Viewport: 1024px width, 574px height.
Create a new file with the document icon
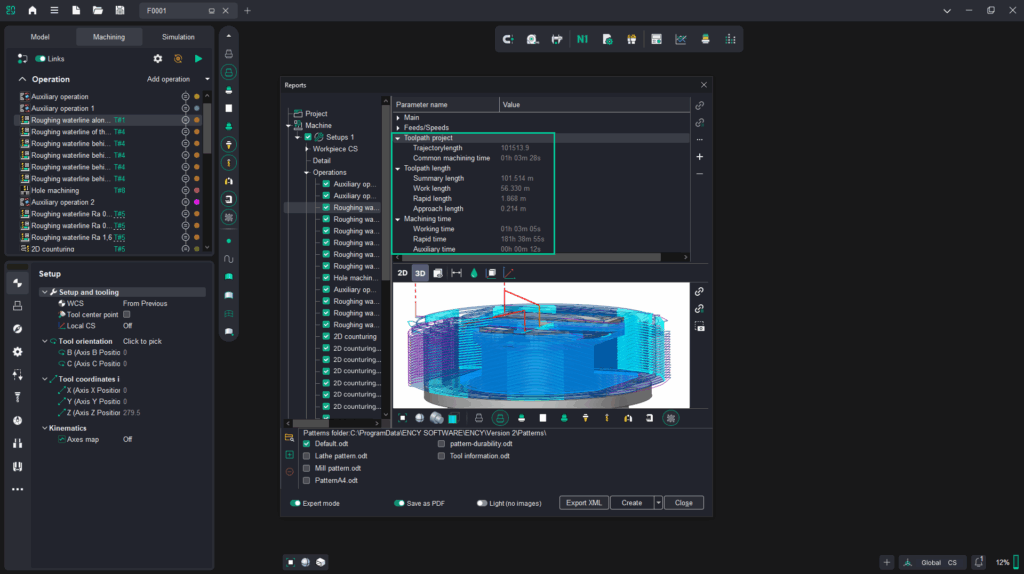click(76, 10)
